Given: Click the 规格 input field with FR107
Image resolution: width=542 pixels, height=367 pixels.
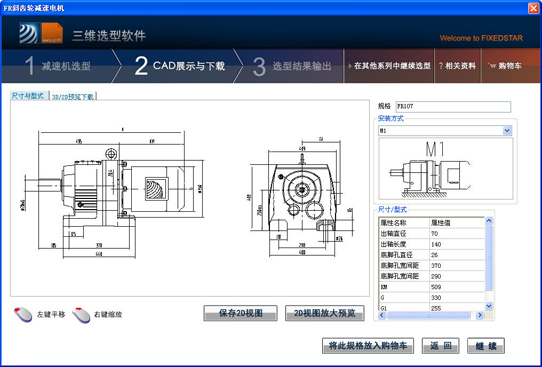Looking at the screenshot, I should tap(453, 106).
